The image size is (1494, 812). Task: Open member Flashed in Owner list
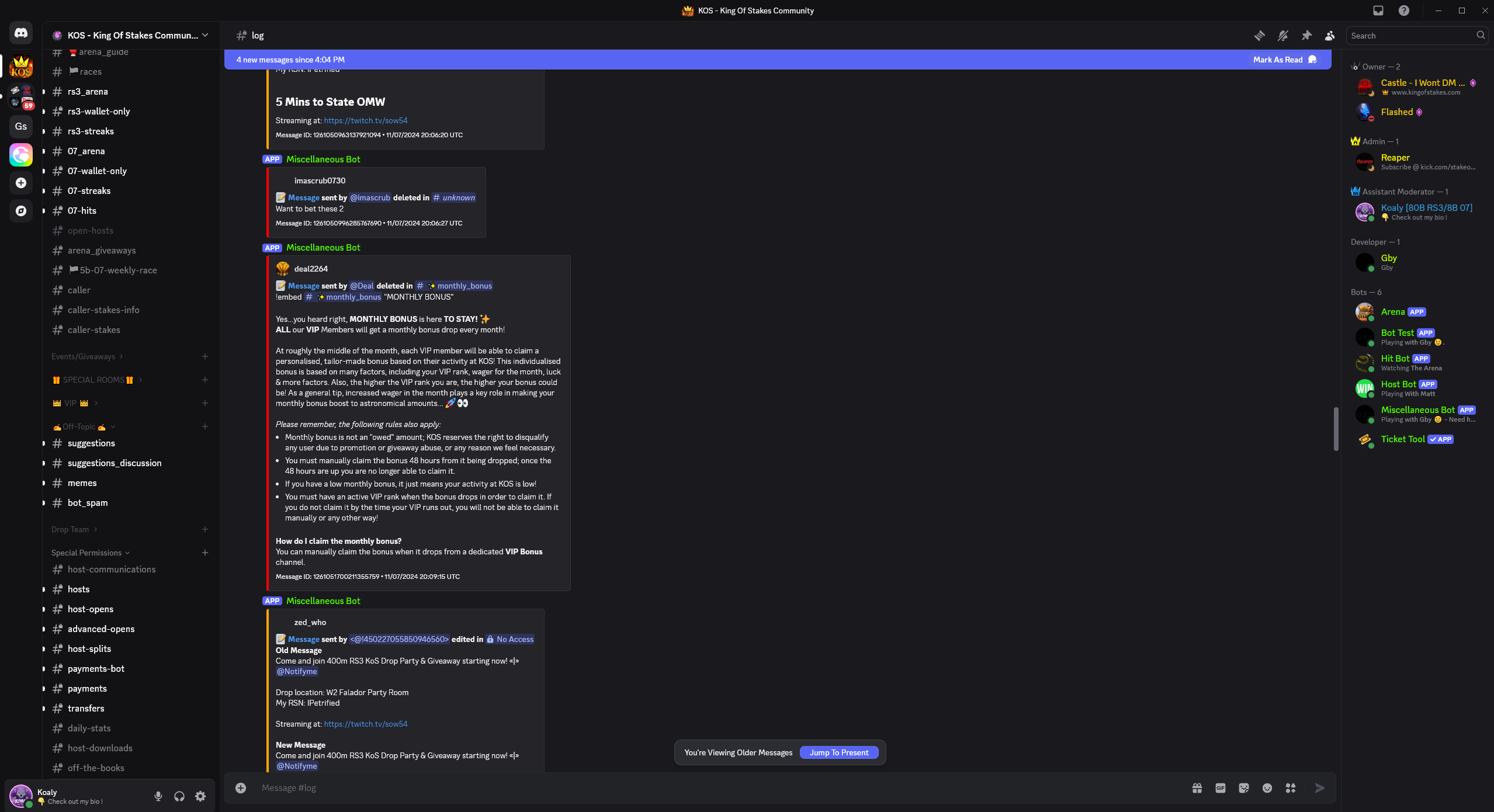pyautogui.click(x=1417, y=112)
